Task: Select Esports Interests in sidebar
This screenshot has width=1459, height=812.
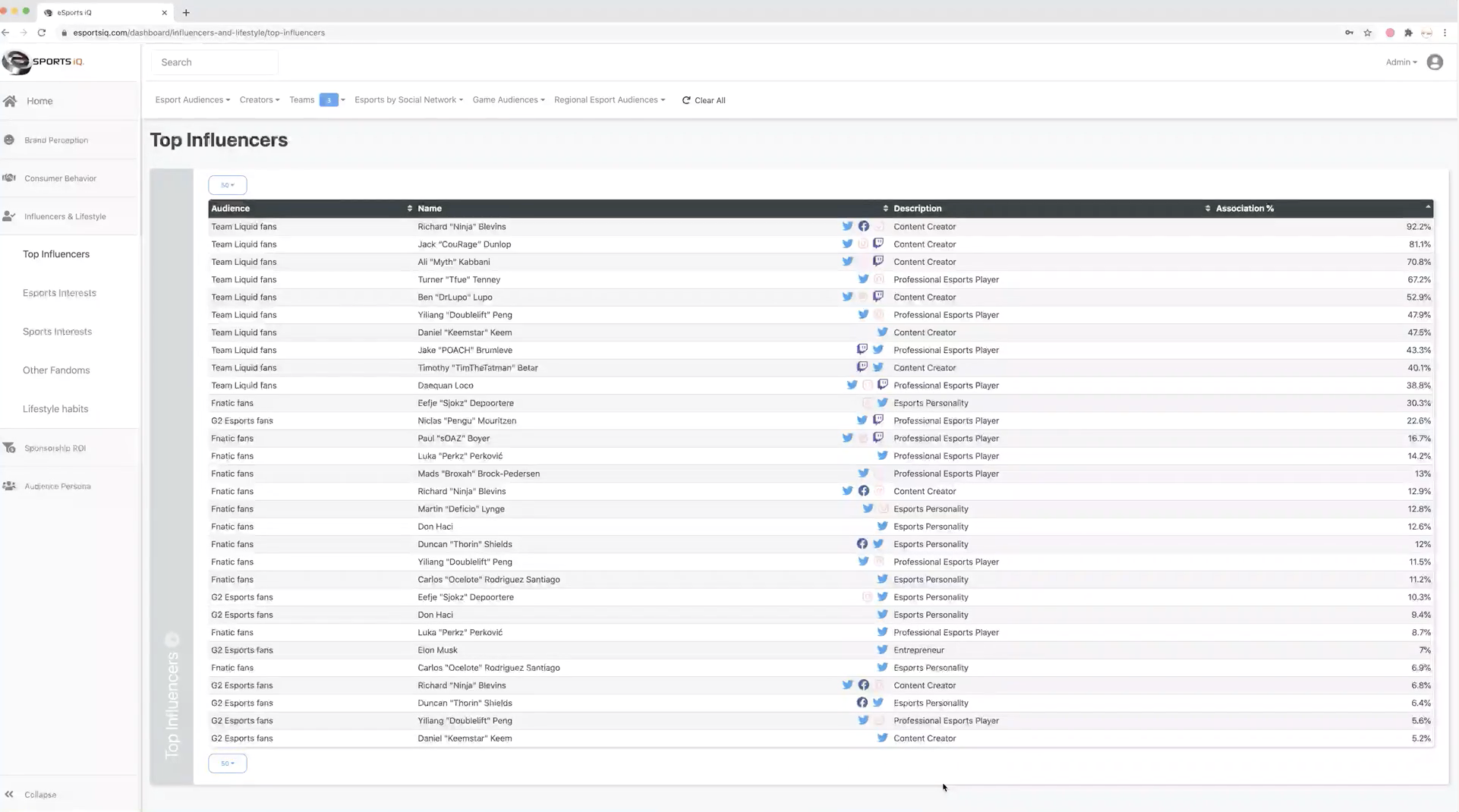Action: [59, 293]
